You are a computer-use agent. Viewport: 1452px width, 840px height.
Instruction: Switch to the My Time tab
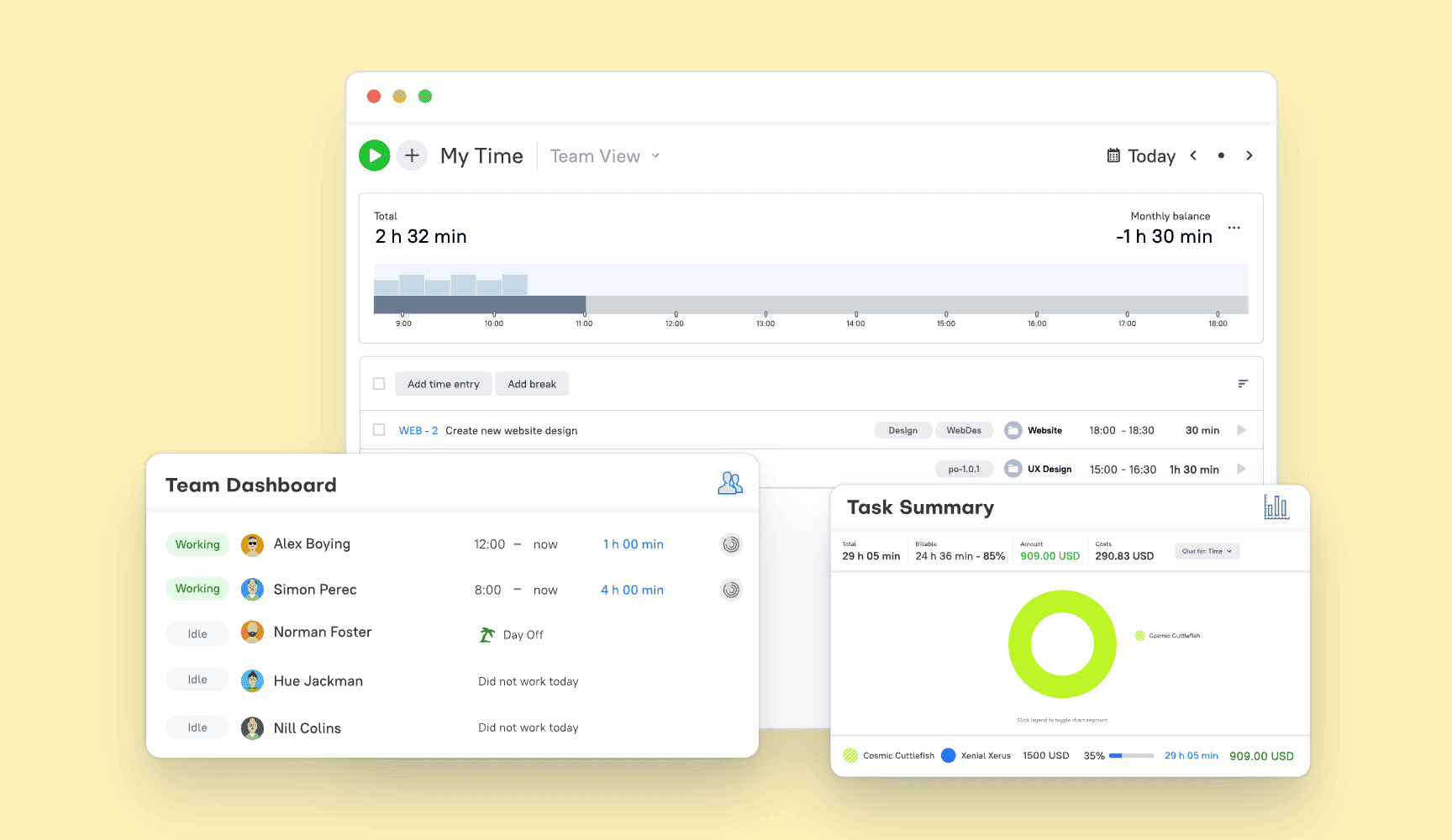pos(481,155)
